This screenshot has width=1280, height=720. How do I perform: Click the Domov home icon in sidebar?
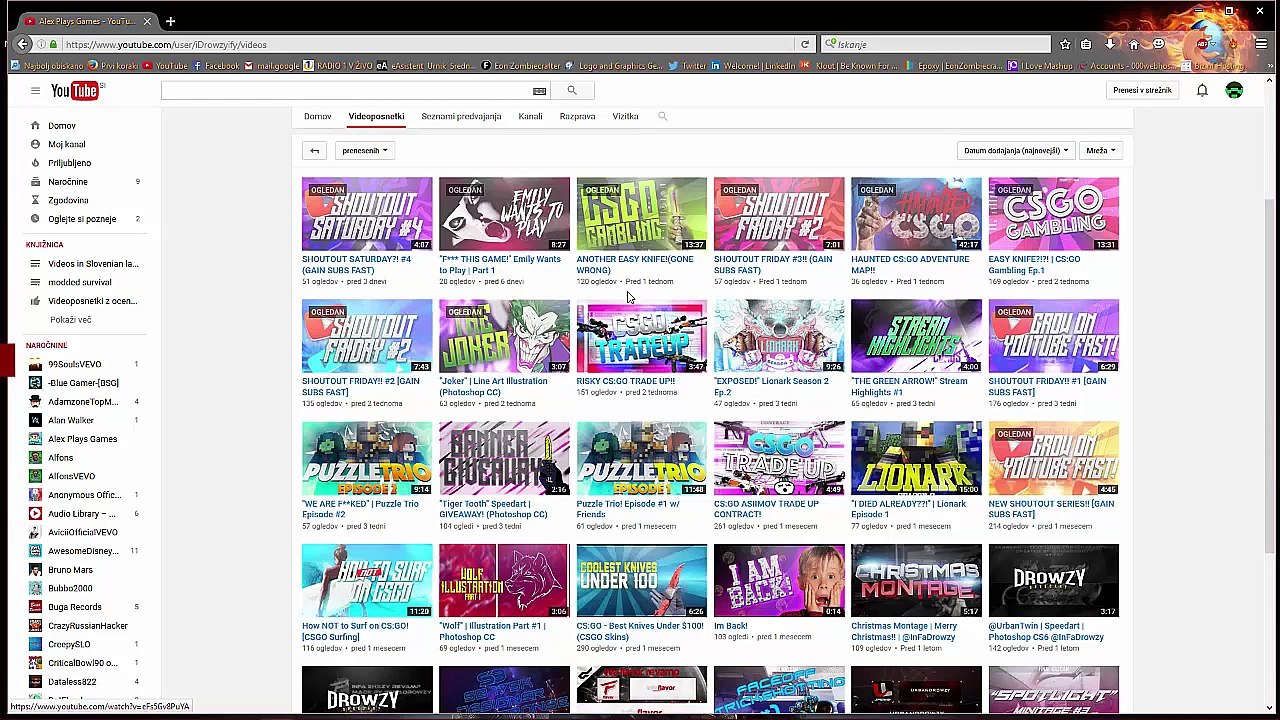(35, 126)
